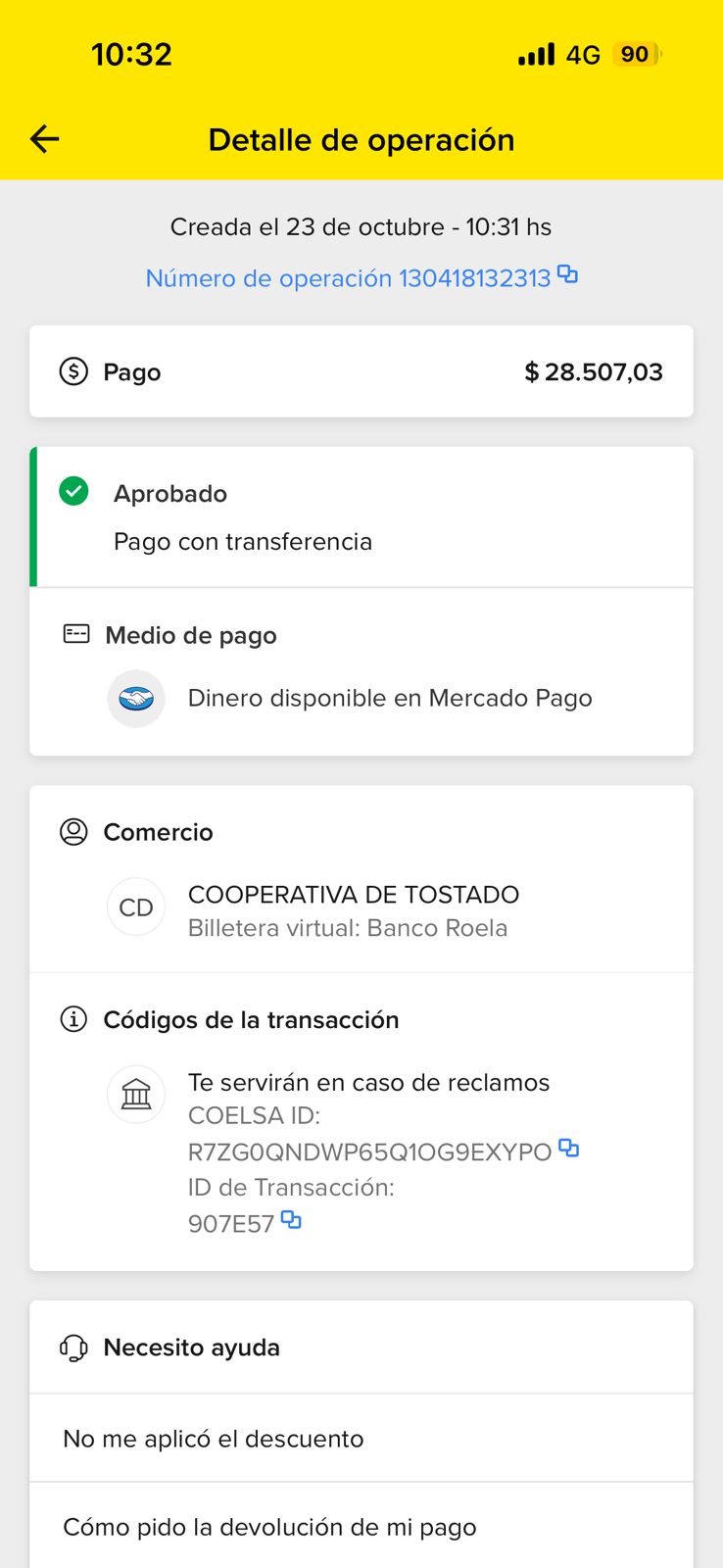Tap the info icon beside Códigos

click(73, 1019)
